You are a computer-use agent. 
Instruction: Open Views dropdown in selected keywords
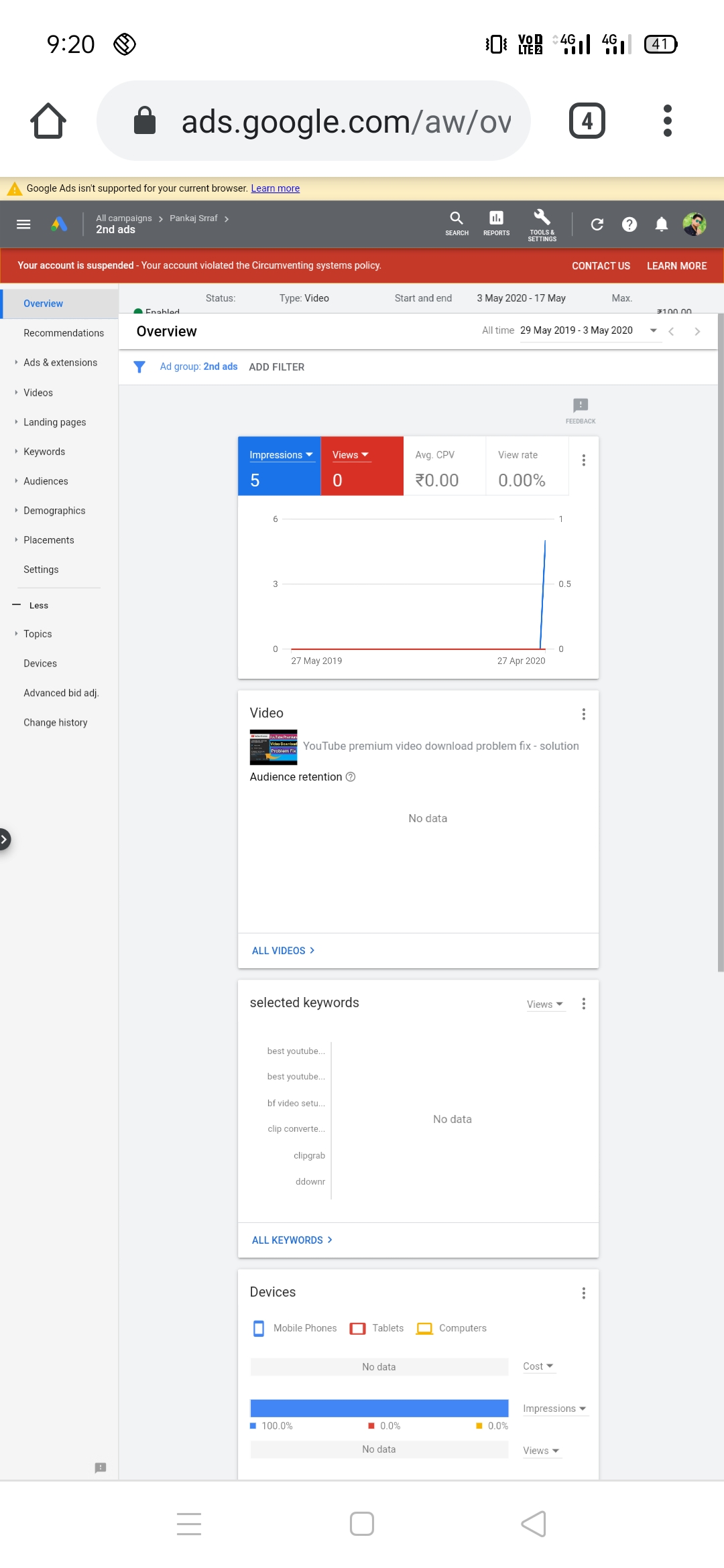545,1004
